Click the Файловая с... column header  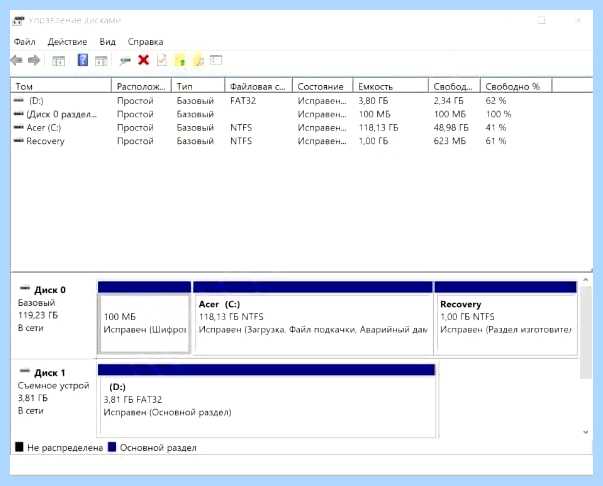(x=258, y=86)
